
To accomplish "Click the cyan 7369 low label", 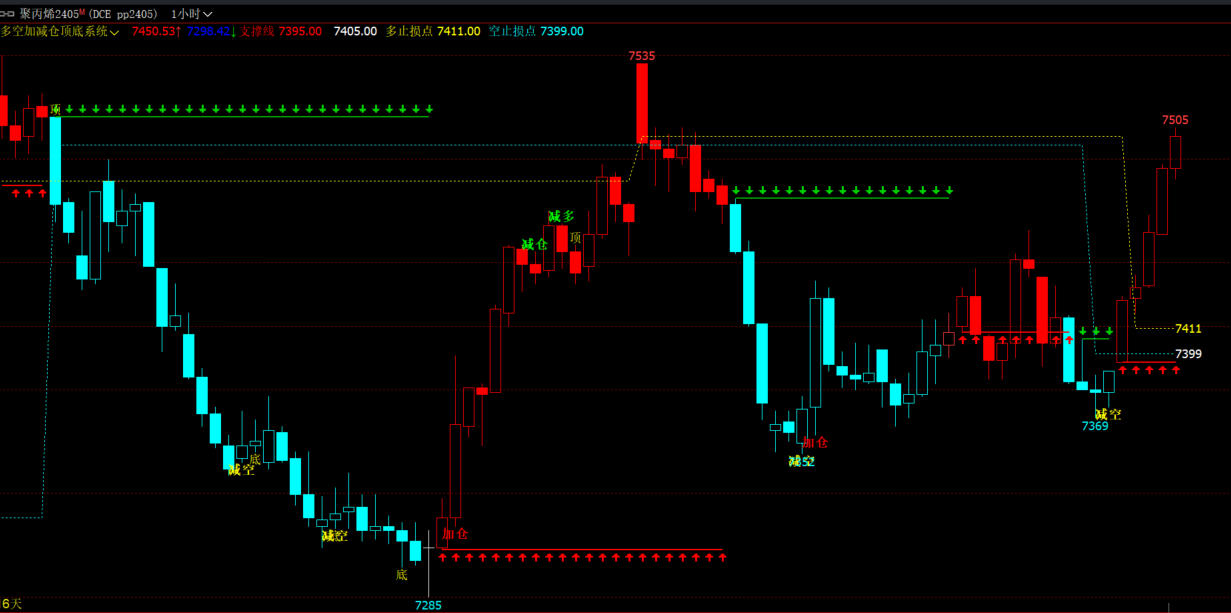I will (x=1095, y=426).
